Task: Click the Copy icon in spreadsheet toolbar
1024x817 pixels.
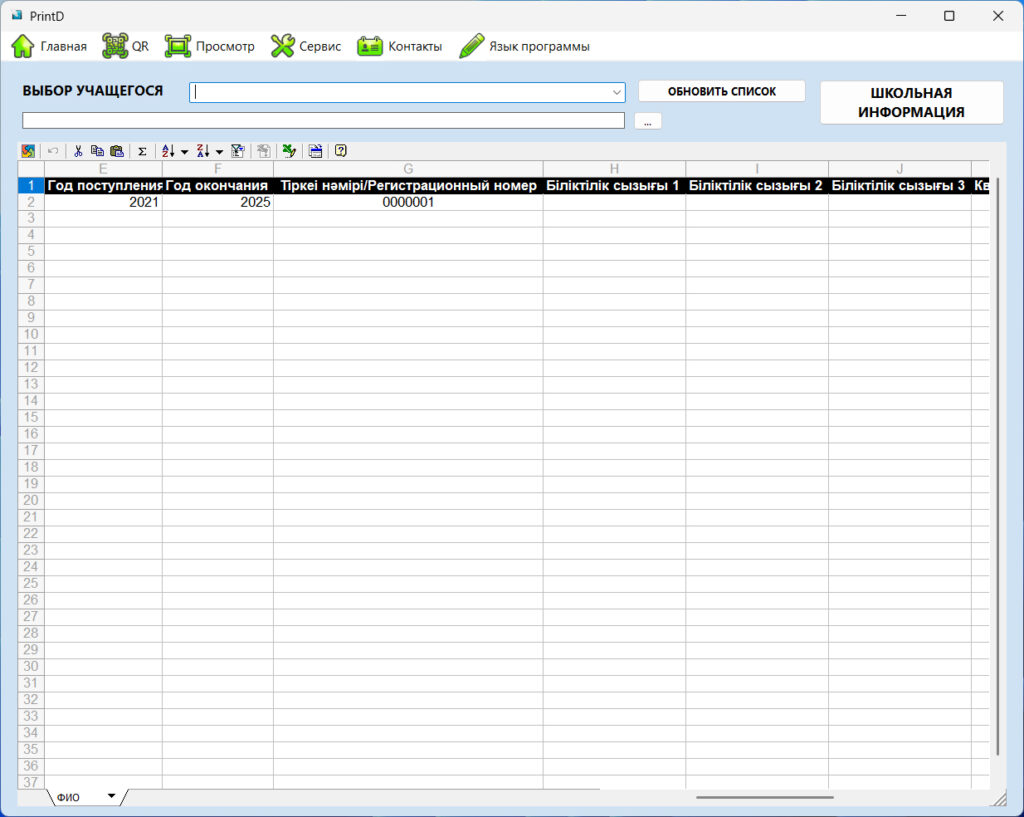Action: coord(97,152)
